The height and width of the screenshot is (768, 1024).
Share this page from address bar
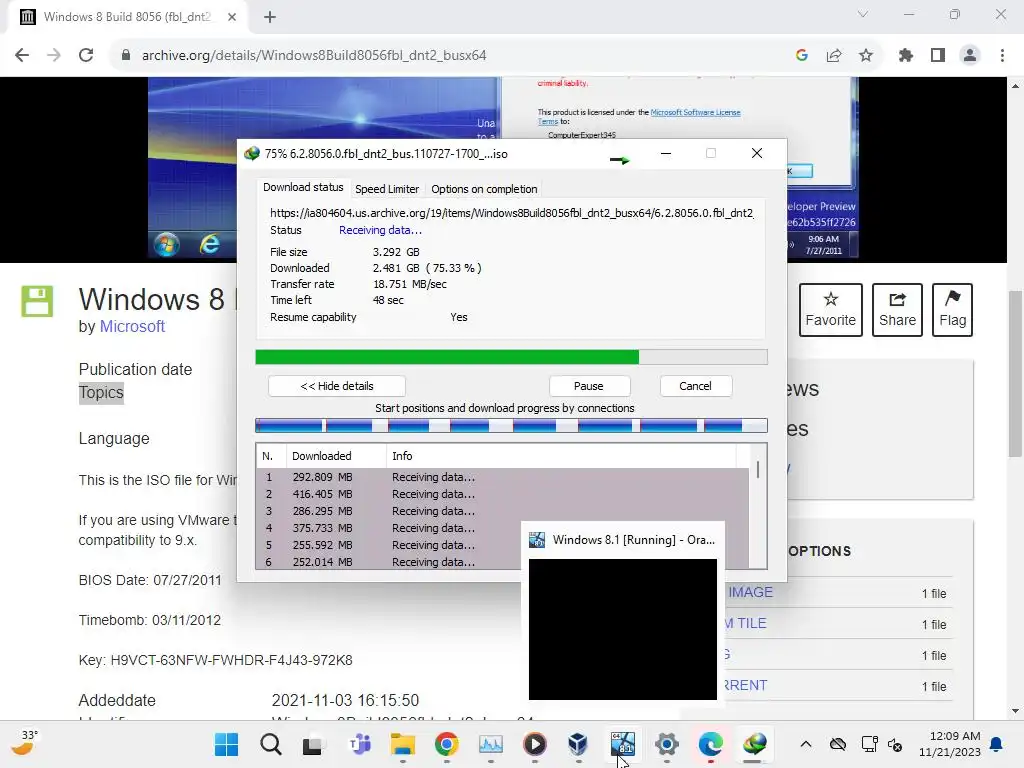click(x=834, y=56)
